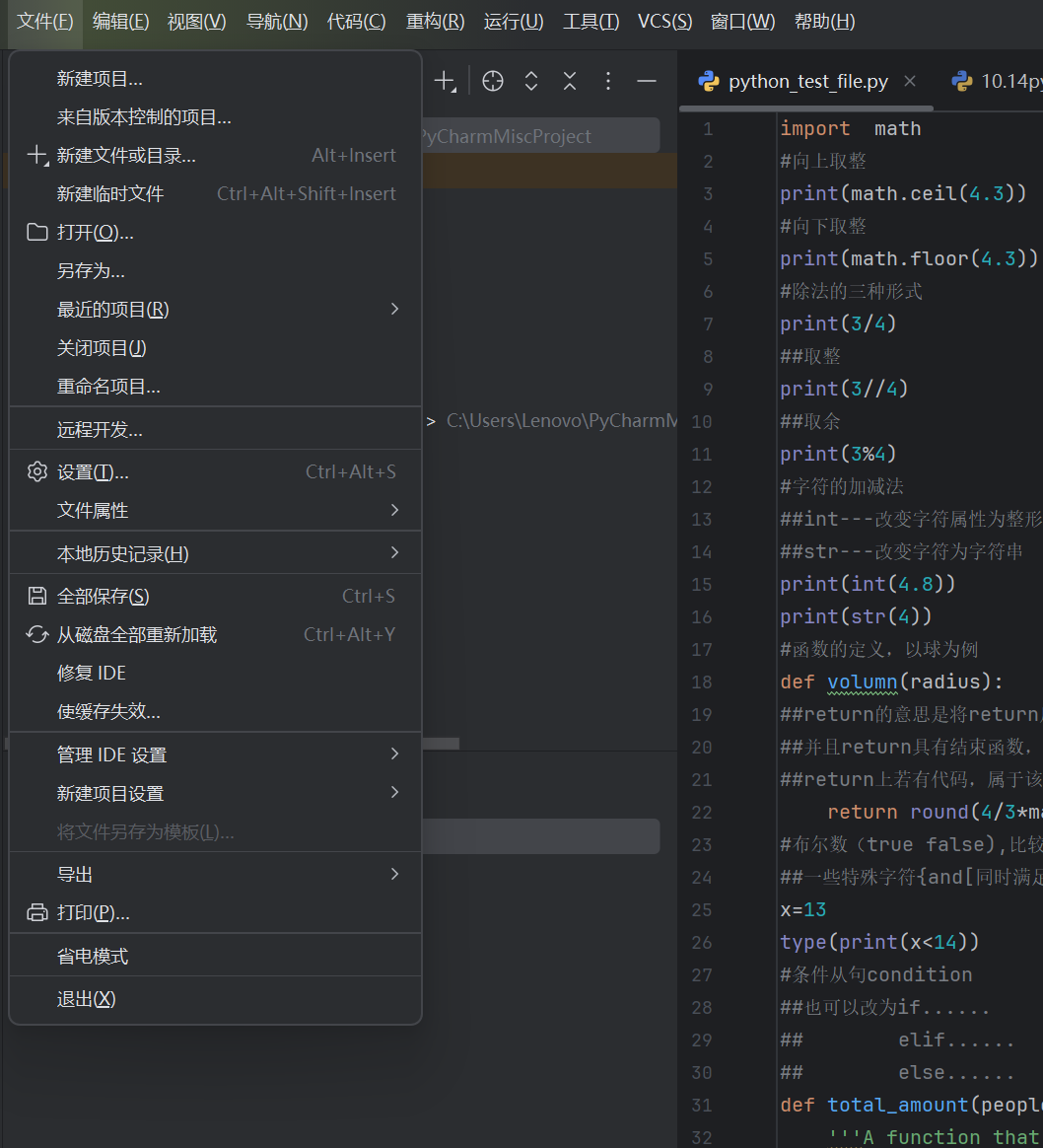
Task: Click the save disk icon beside 全部保存(S)
Action: click(x=36, y=596)
